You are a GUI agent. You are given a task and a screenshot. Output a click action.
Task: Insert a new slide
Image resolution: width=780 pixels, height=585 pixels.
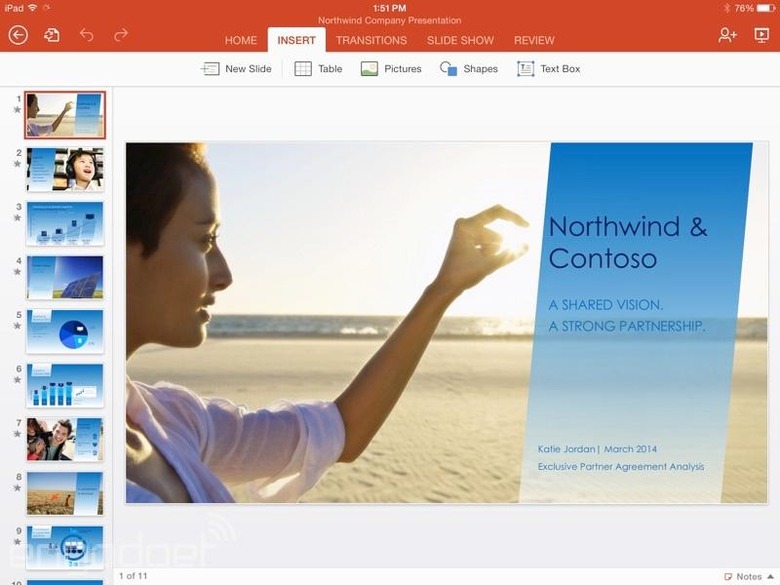pos(236,69)
